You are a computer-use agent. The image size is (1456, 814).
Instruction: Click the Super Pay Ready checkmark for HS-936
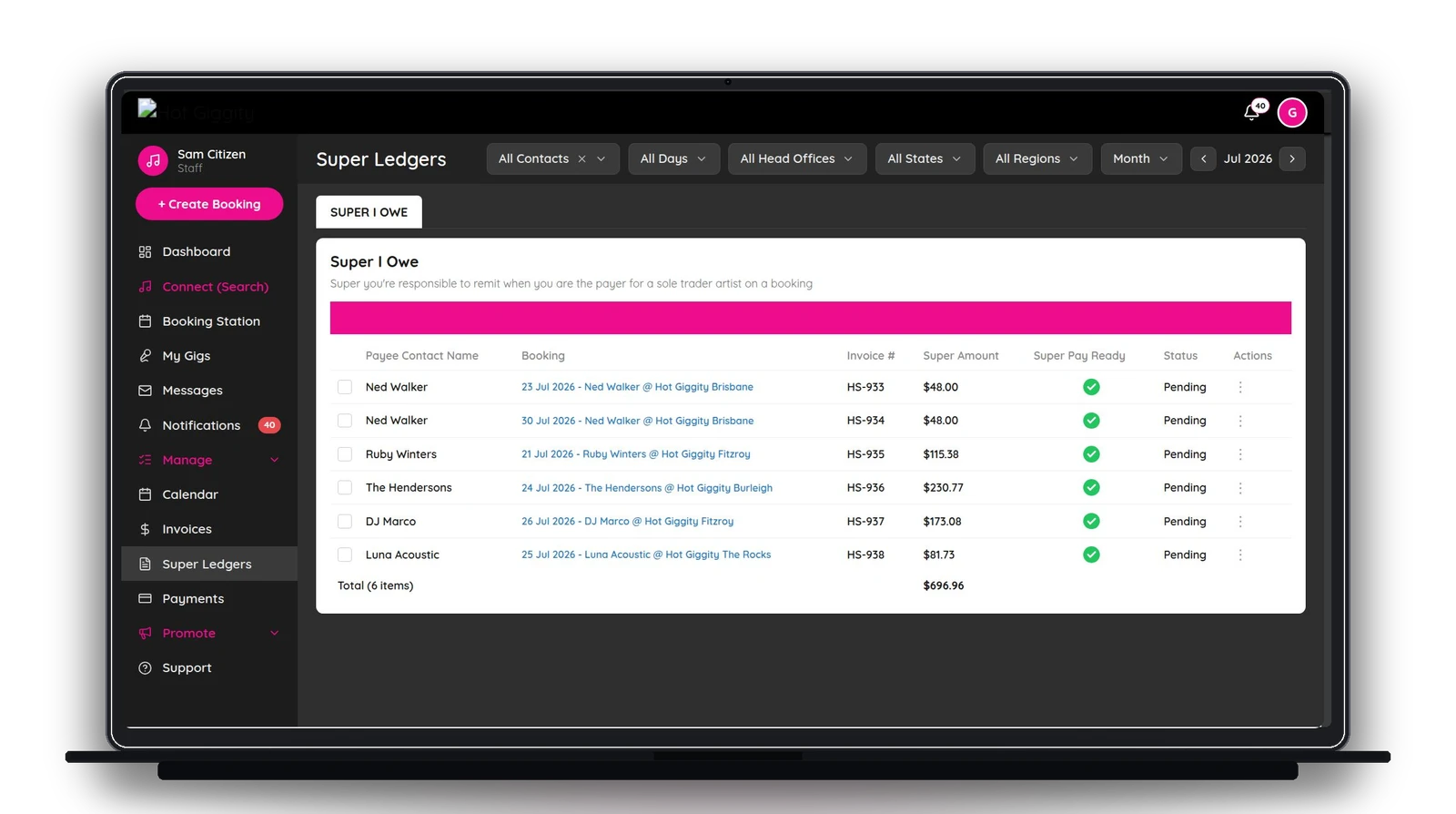(1091, 488)
